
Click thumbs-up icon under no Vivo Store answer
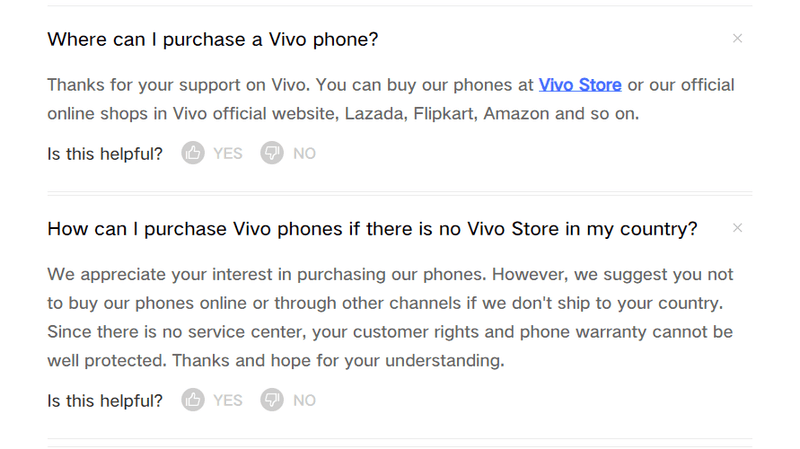pos(193,400)
